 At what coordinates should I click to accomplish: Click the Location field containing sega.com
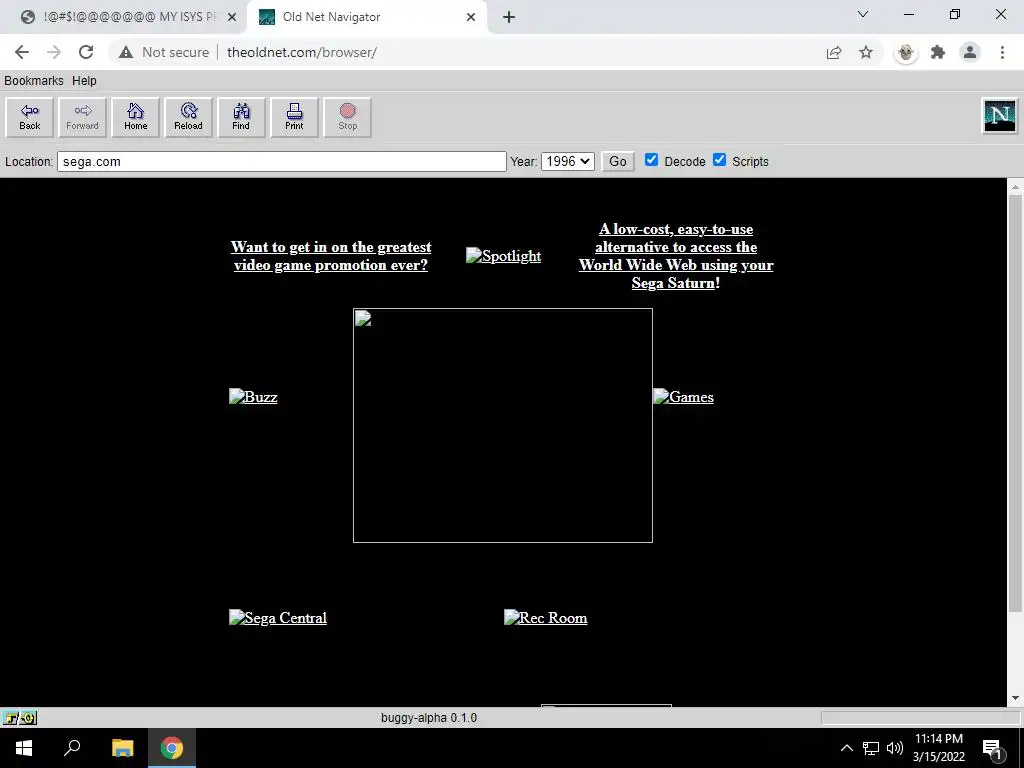281,161
